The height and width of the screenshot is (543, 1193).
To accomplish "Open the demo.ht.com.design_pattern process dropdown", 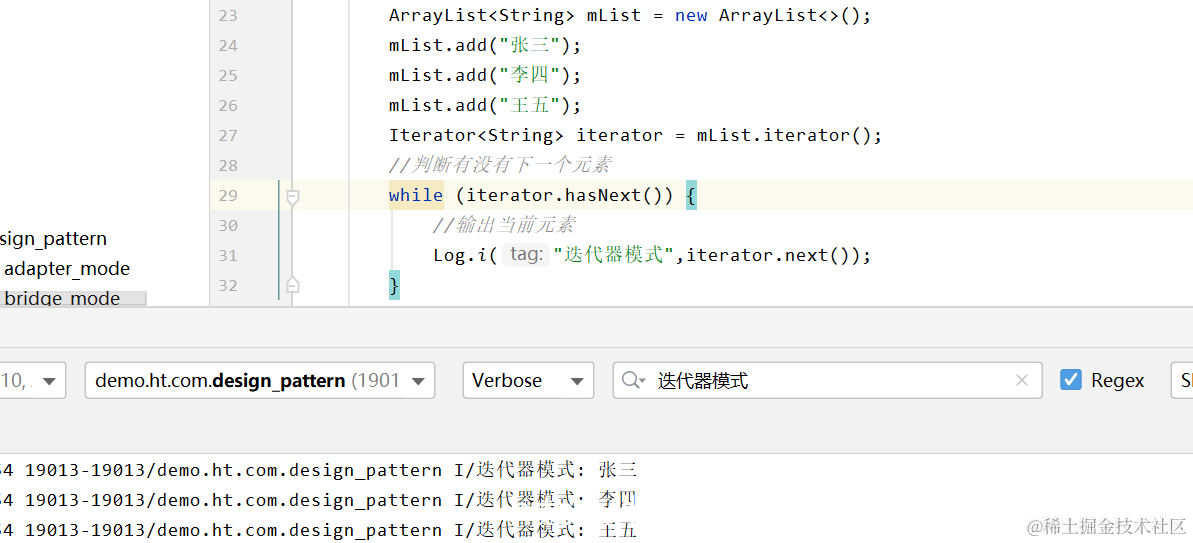I will pyautogui.click(x=260, y=380).
